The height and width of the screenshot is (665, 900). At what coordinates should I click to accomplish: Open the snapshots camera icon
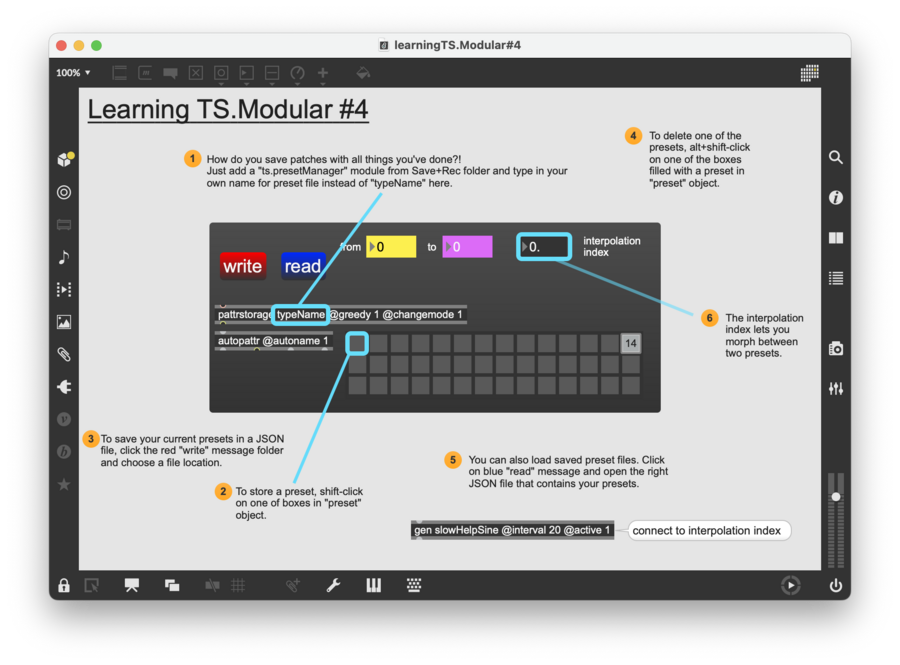(x=836, y=349)
